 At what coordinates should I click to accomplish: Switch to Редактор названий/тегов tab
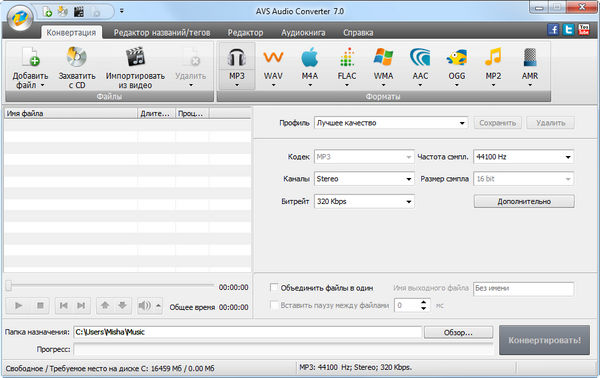tap(162, 33)
